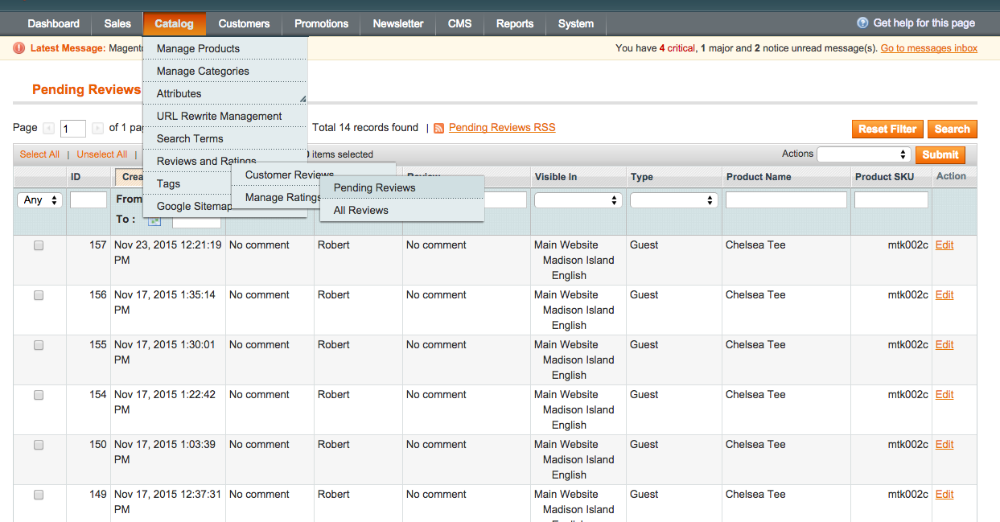Open the Type filter dropdown

pyautogui.click(x=674, y=200)
